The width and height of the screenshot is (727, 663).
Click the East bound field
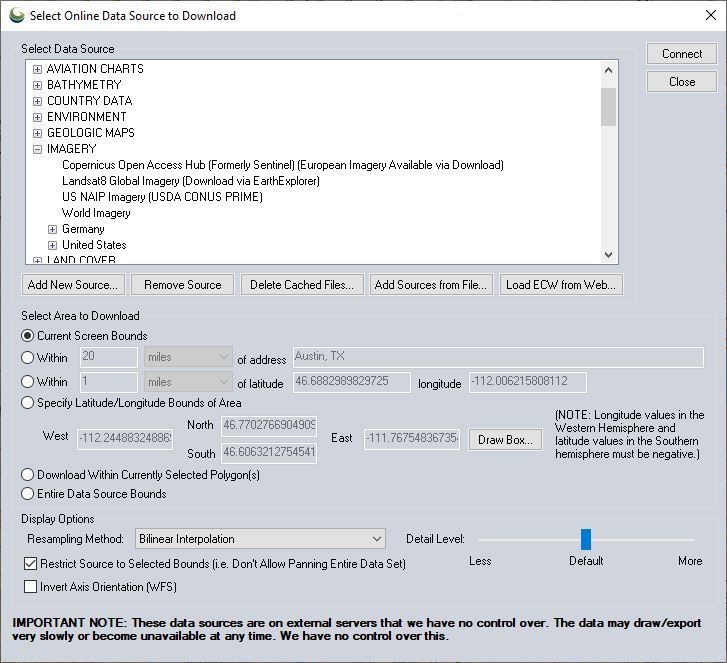tap(412, 439)
